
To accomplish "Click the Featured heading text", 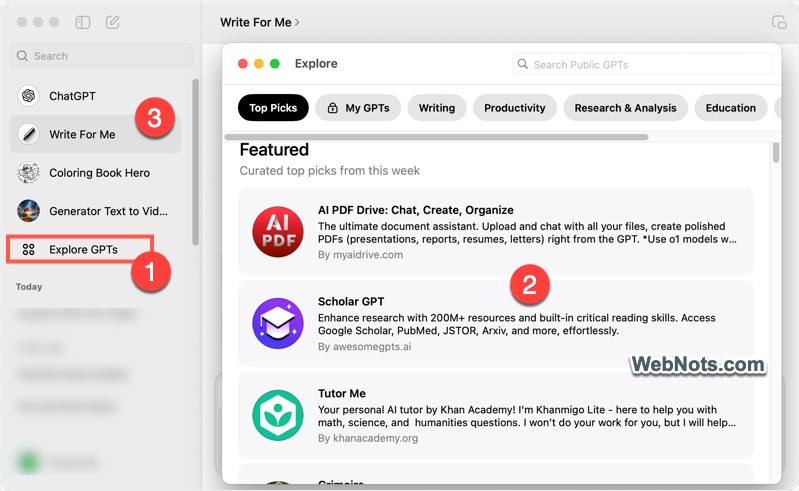I will [274, 150].
